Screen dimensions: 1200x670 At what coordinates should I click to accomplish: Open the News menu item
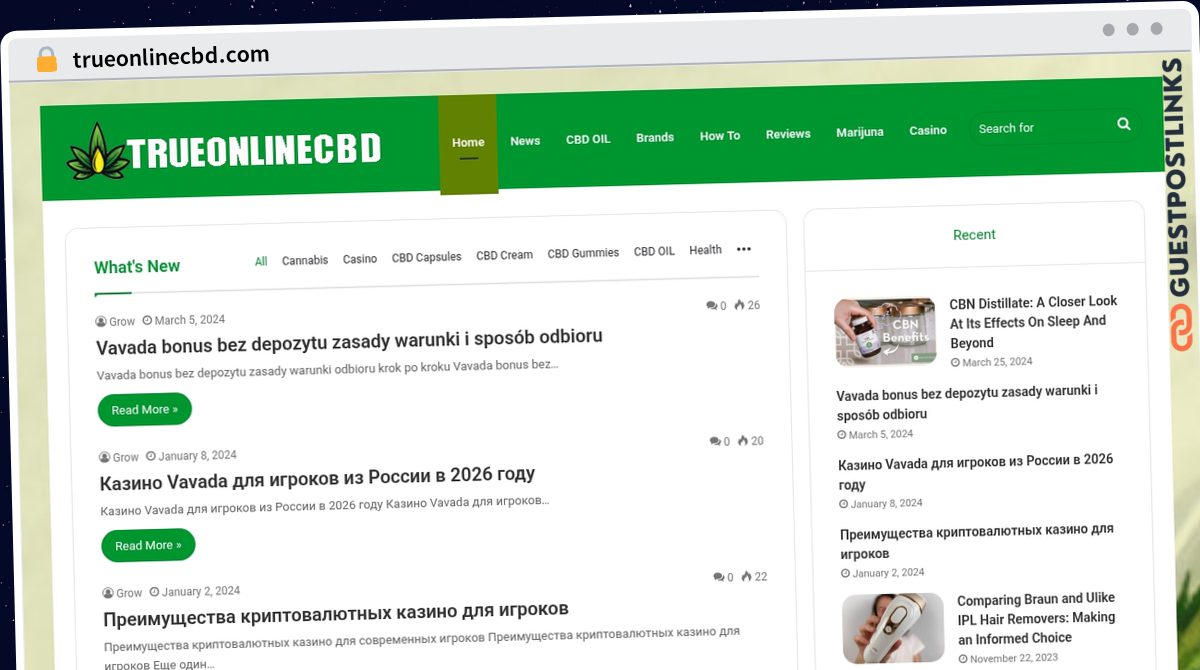(525, 141)
